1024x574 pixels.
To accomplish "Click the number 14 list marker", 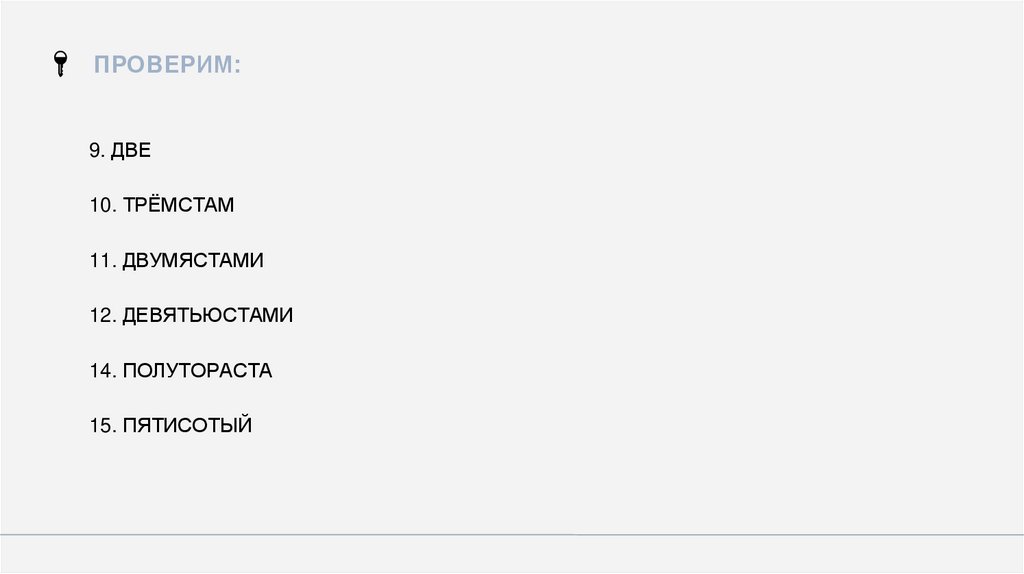I will click(101, 371).
